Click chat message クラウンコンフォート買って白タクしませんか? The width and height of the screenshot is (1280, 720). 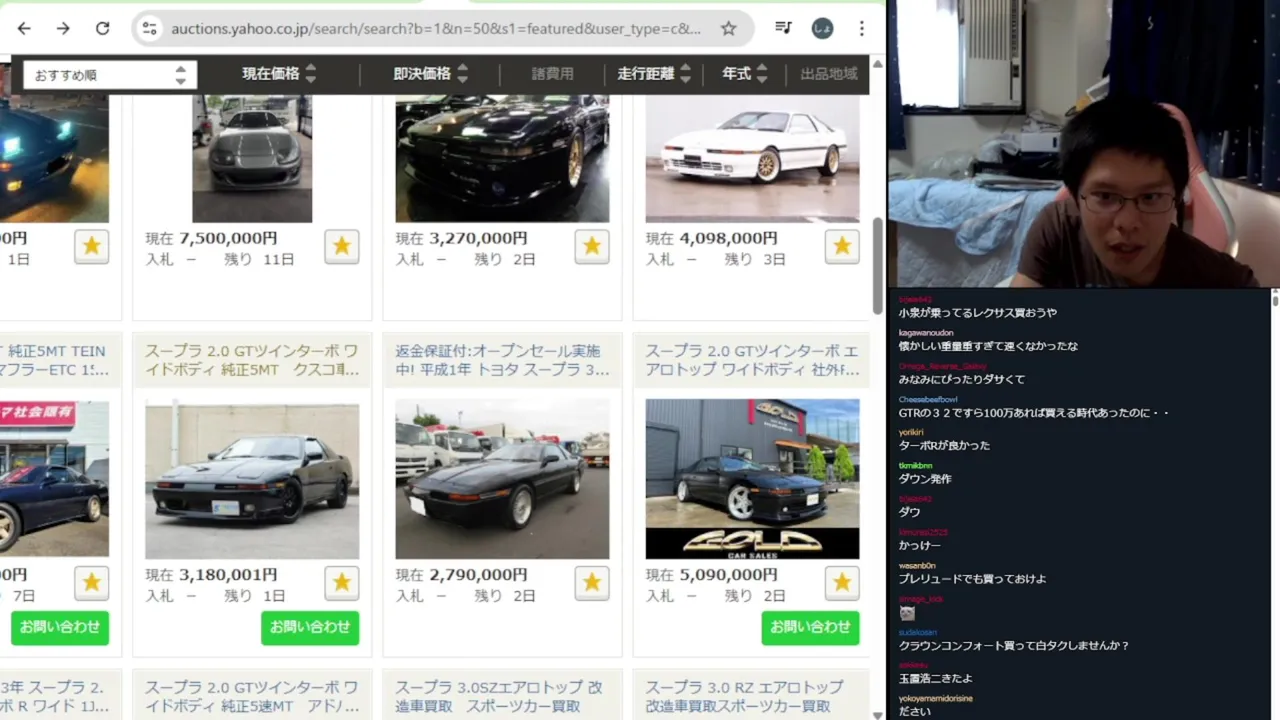pyautogui.click(x=1014, y=646)
